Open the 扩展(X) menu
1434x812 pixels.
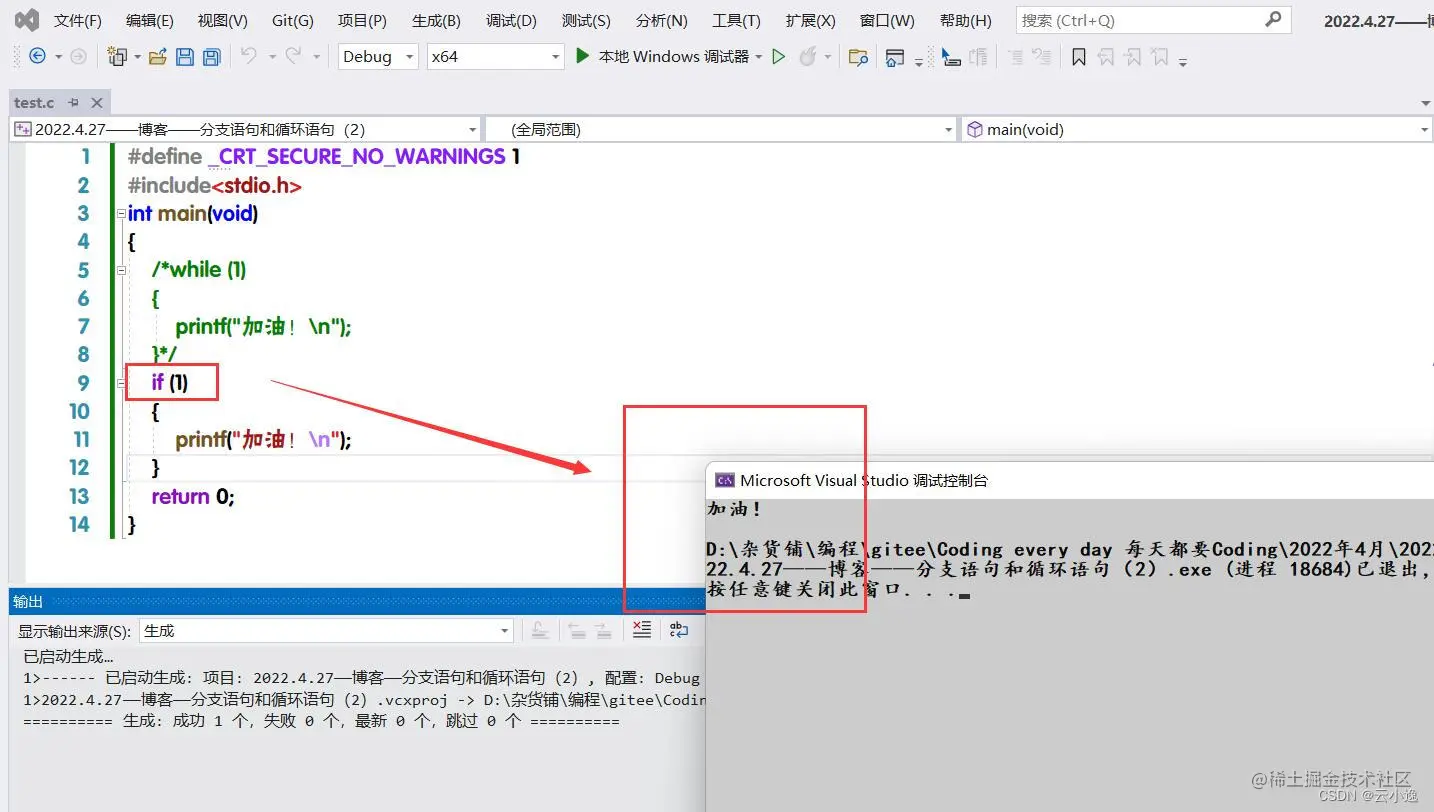(811, 20)
